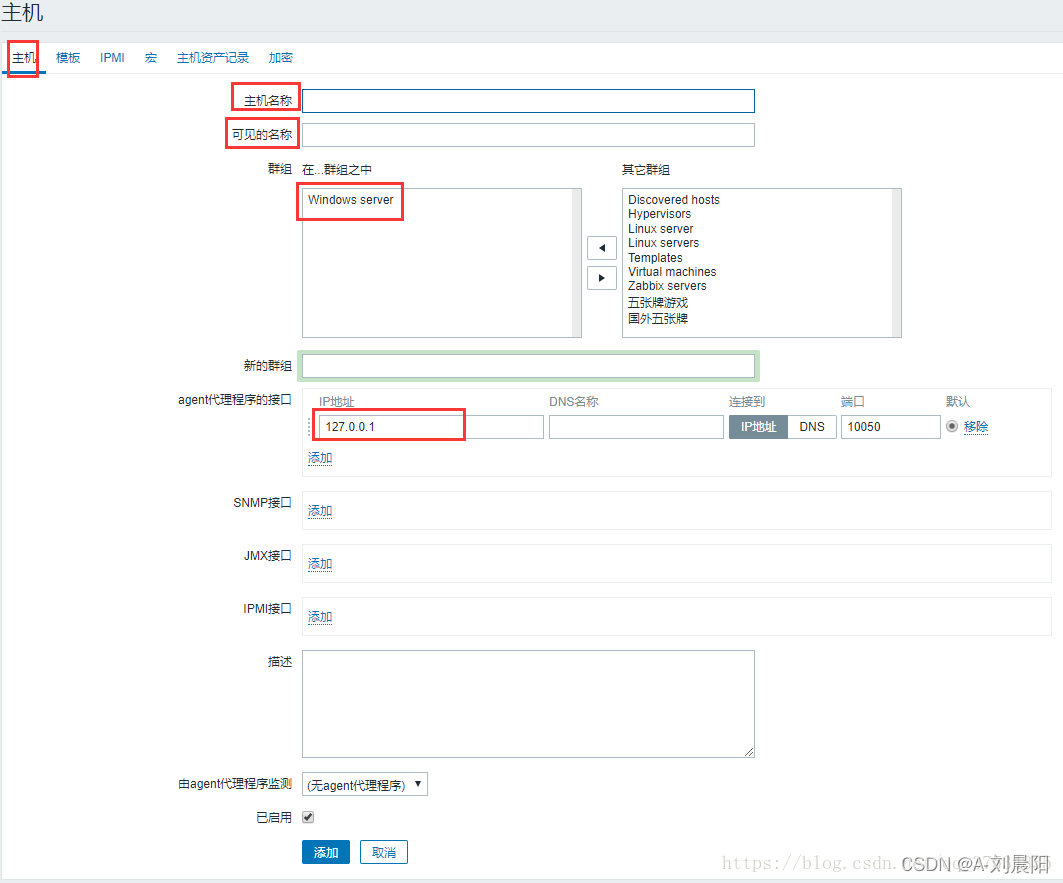Click the 取消 button
Viewport: 1063px width, 883px height.
point(384,852)
